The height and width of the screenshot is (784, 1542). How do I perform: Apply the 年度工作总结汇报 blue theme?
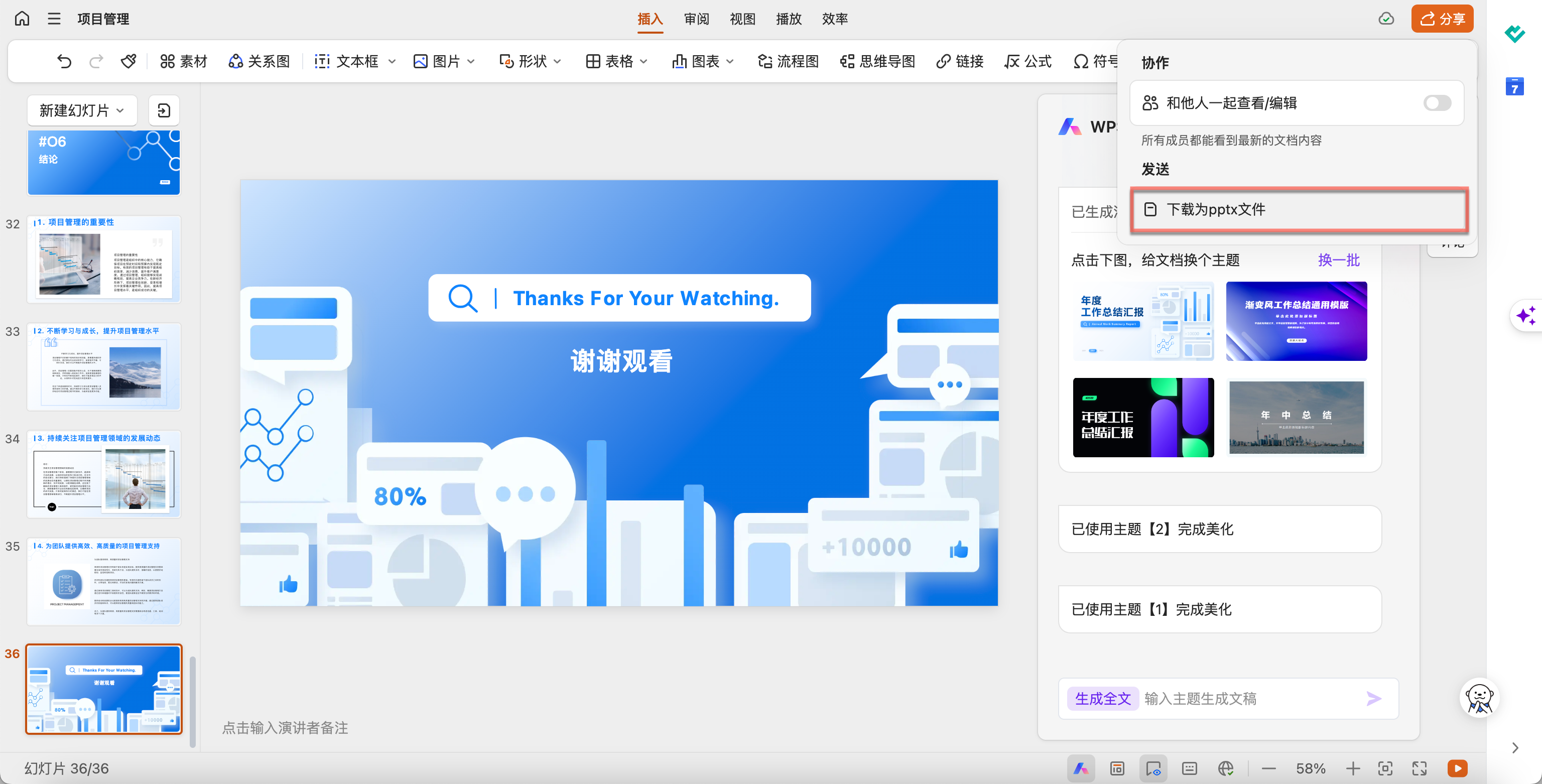1143,321
